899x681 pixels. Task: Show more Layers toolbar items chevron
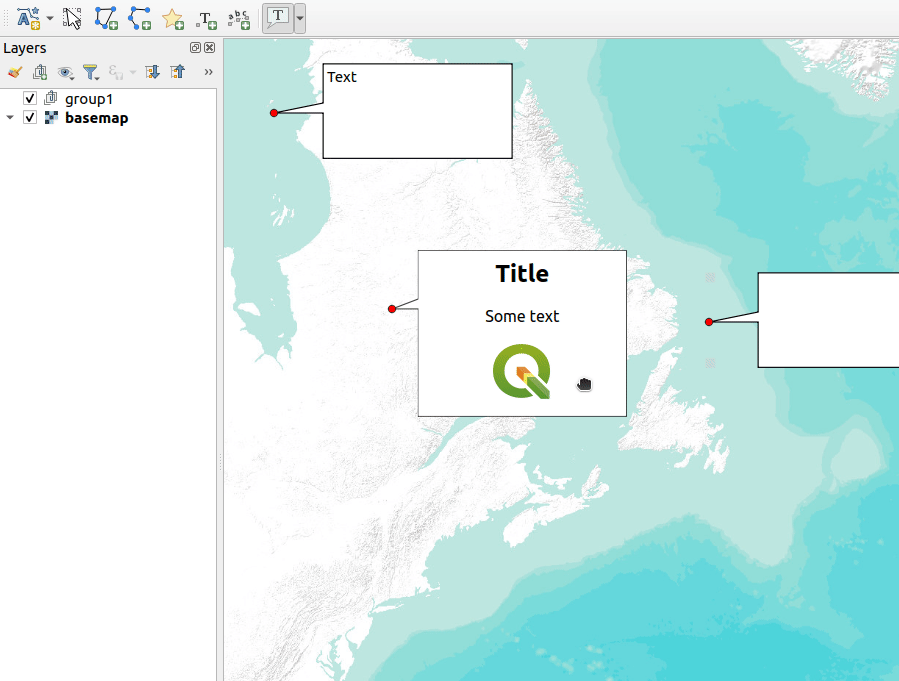point(208,72)
